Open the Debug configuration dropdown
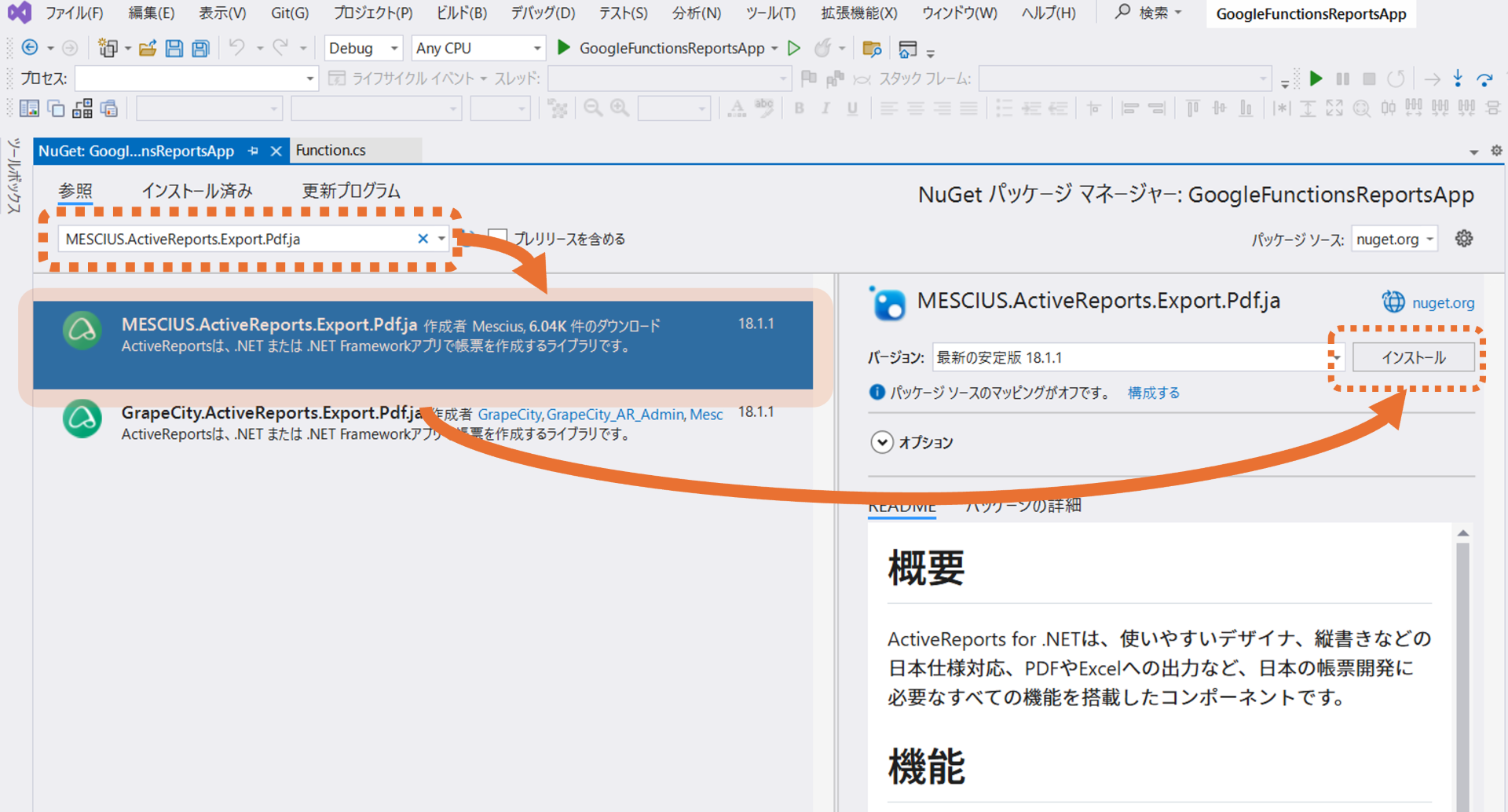This screenshot has height=812, width=1508. click(364, 48)
